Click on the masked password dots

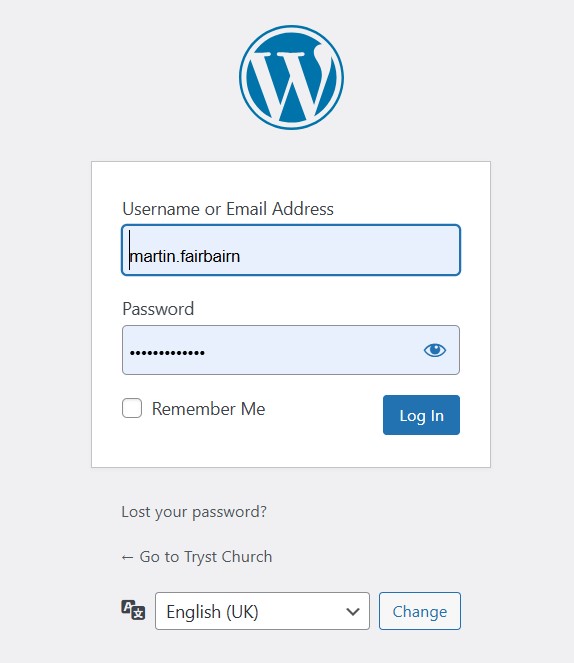(167, 352)
